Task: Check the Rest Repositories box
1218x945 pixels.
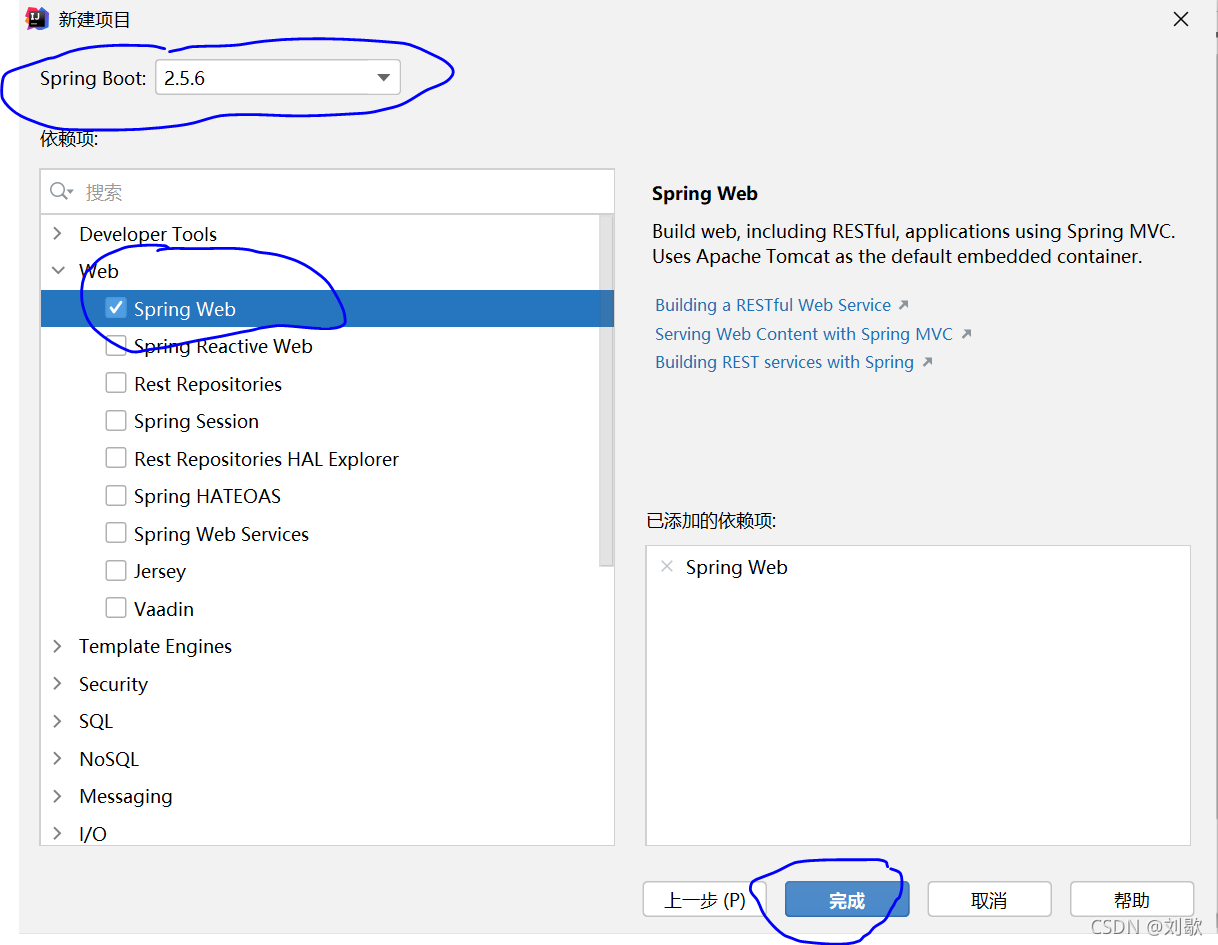Action: coord(116,383)
